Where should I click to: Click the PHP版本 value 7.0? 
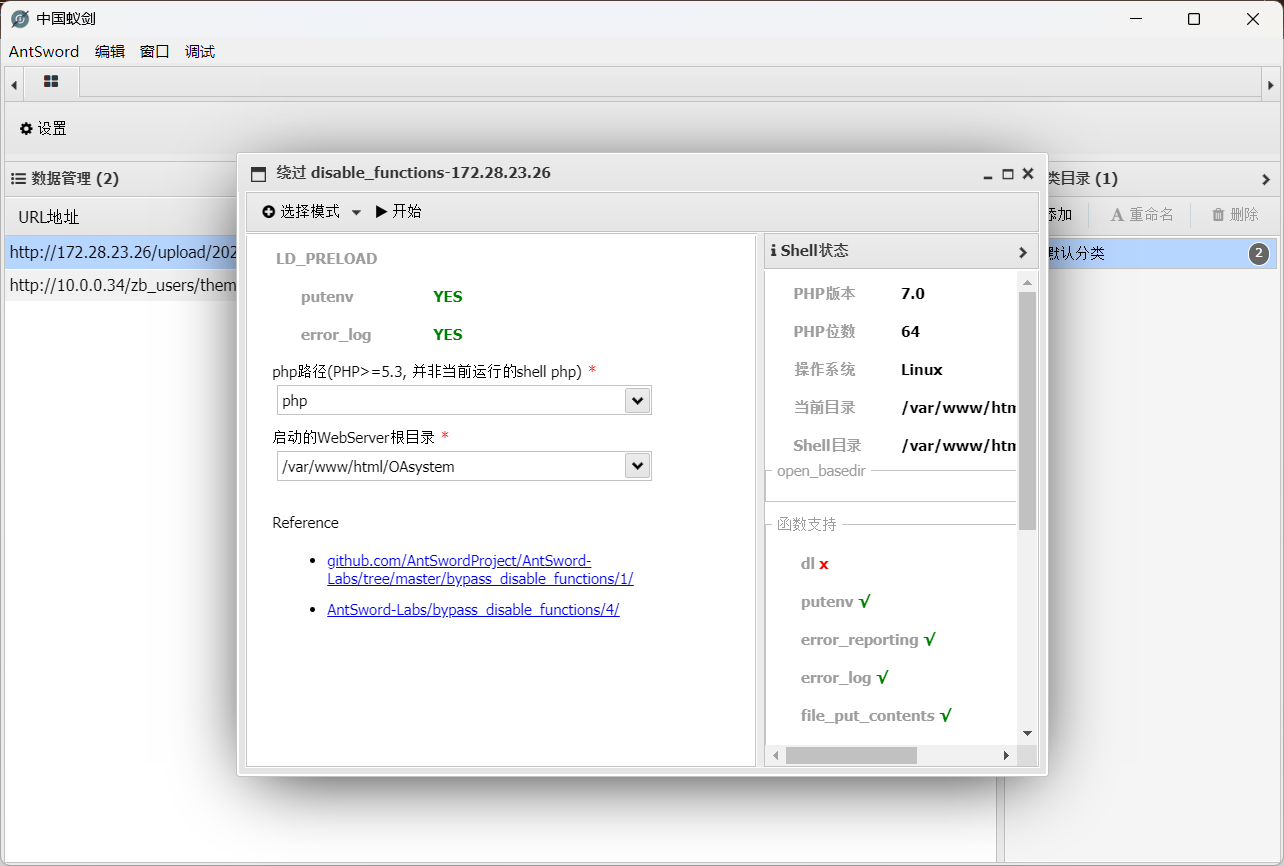pyautogui.click(x=913, y=294)
